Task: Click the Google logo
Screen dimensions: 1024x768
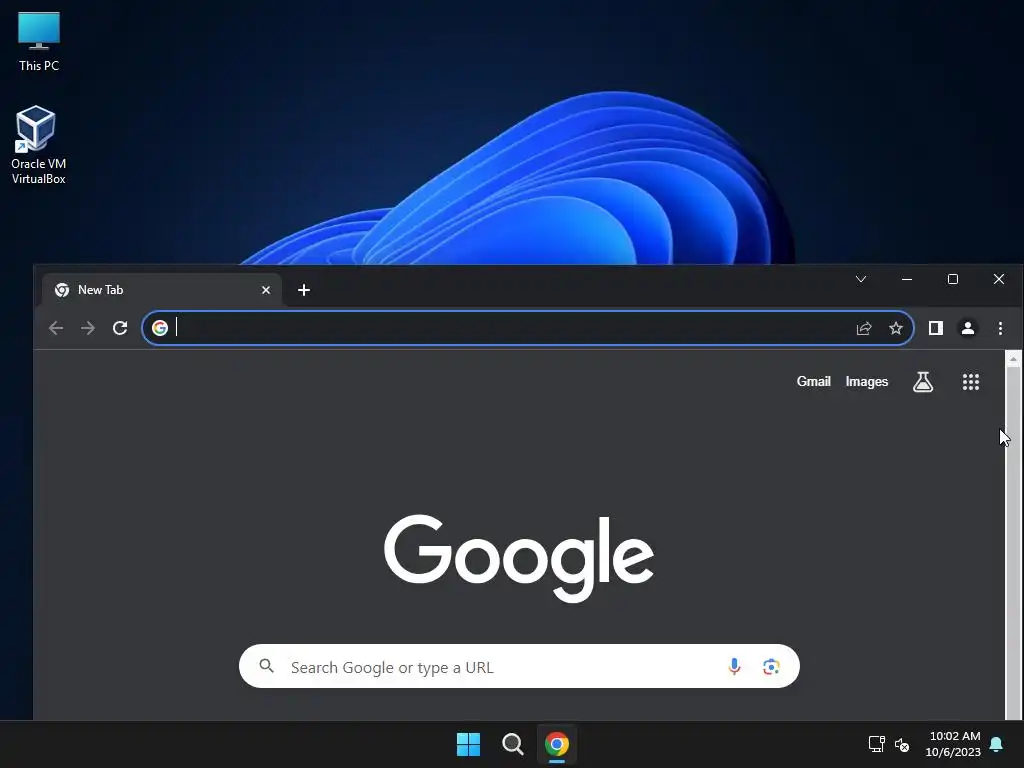Action: (519, 558)
